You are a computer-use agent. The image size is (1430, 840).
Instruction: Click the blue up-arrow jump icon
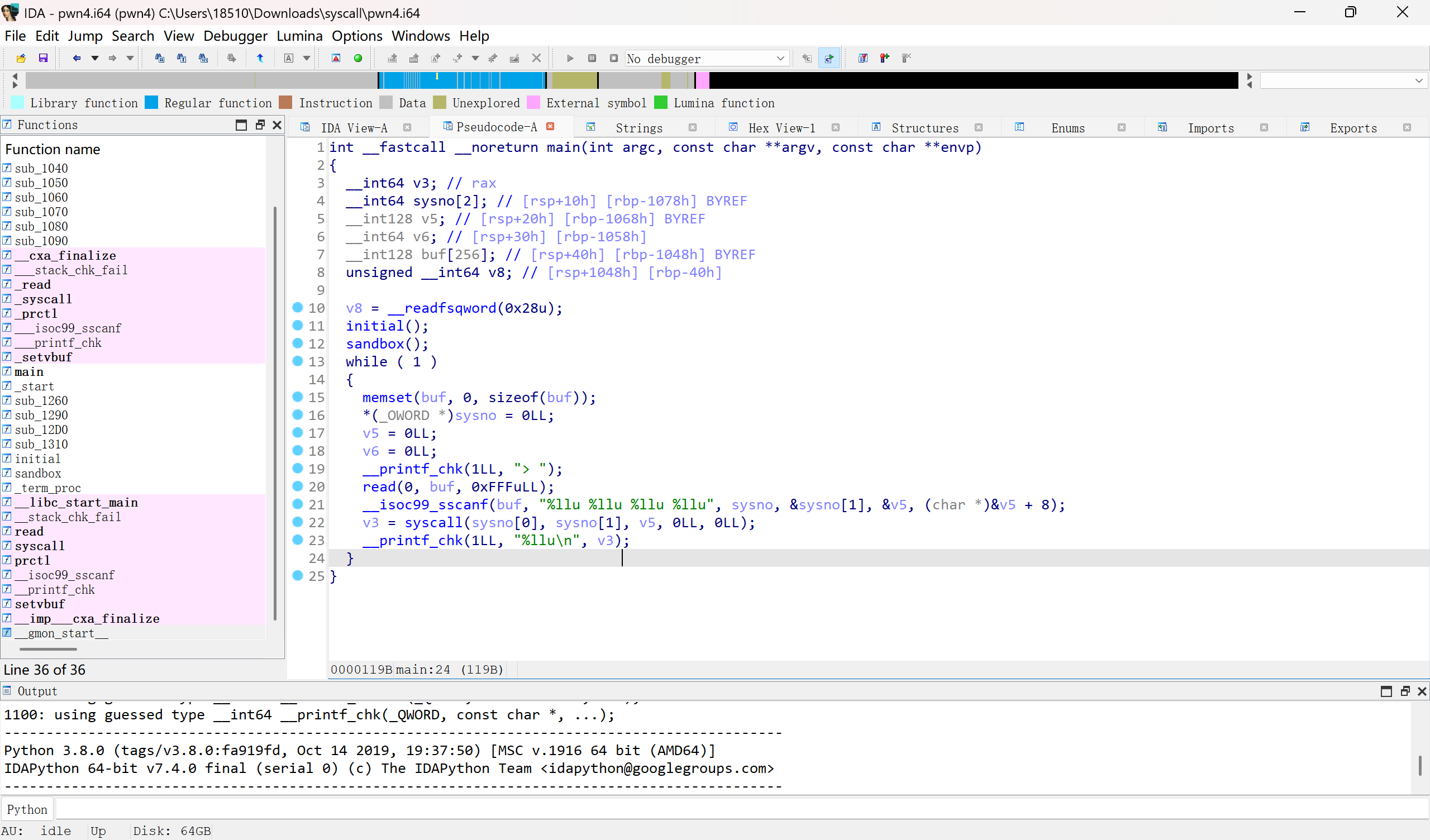(260, 58)
